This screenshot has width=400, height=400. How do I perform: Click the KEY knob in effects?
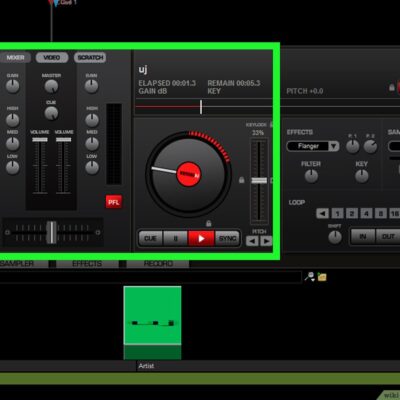tap(362, 176)
